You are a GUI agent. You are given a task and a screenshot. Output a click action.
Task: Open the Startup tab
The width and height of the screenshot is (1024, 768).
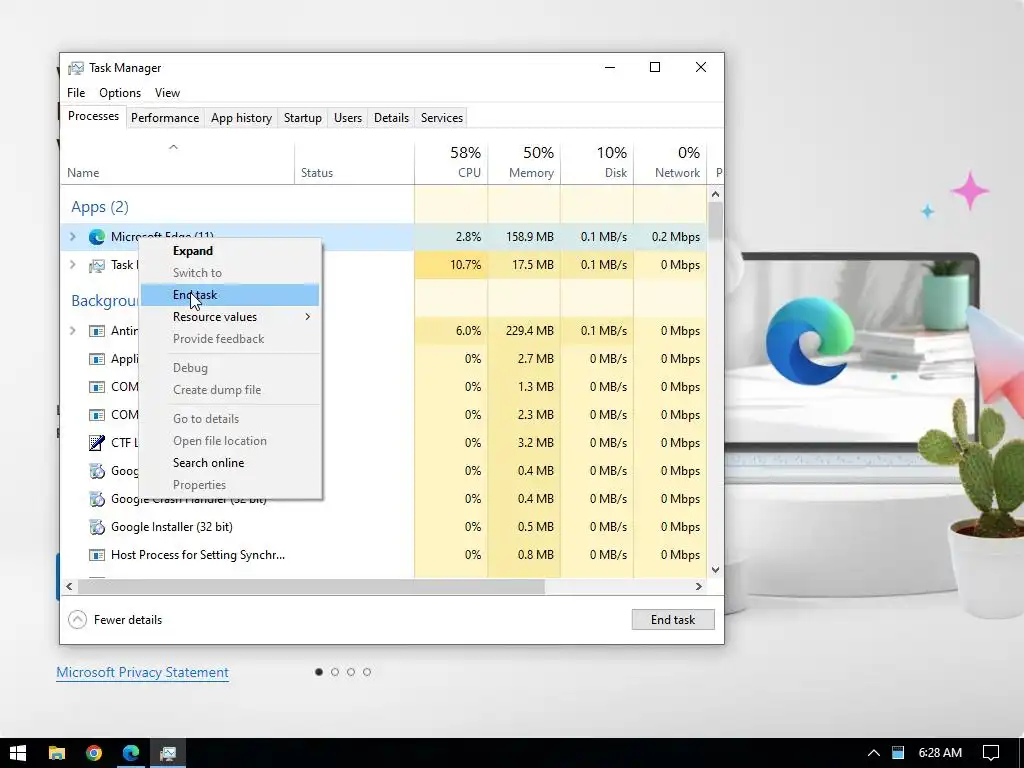[x=302, y=118]
